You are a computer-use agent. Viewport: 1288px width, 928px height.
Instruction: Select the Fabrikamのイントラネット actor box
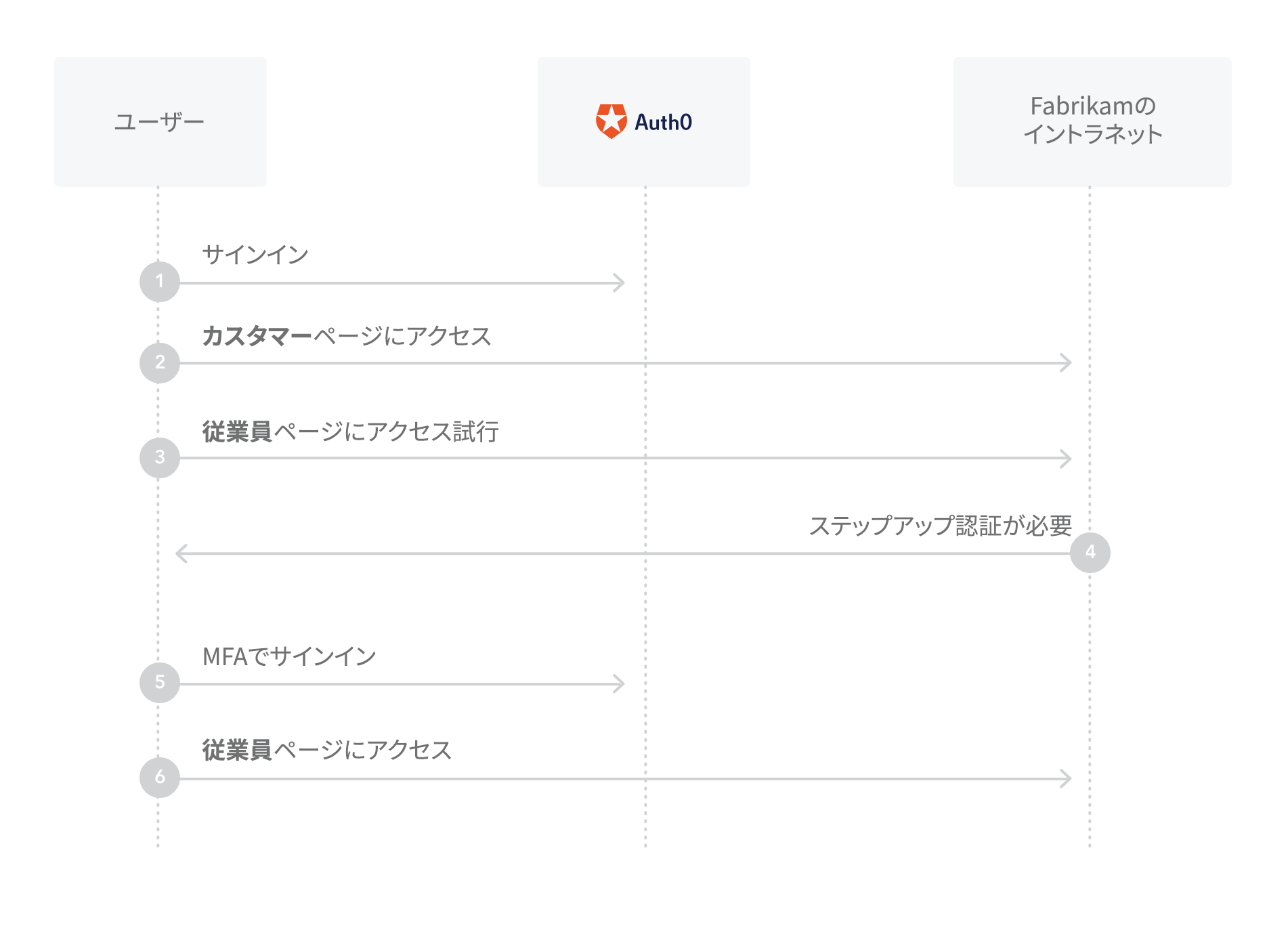[1092, 122]
